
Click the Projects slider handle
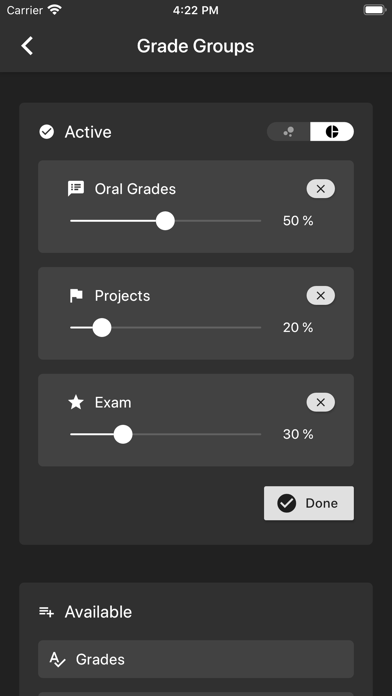pyautogui.click(x=102, y=328)
